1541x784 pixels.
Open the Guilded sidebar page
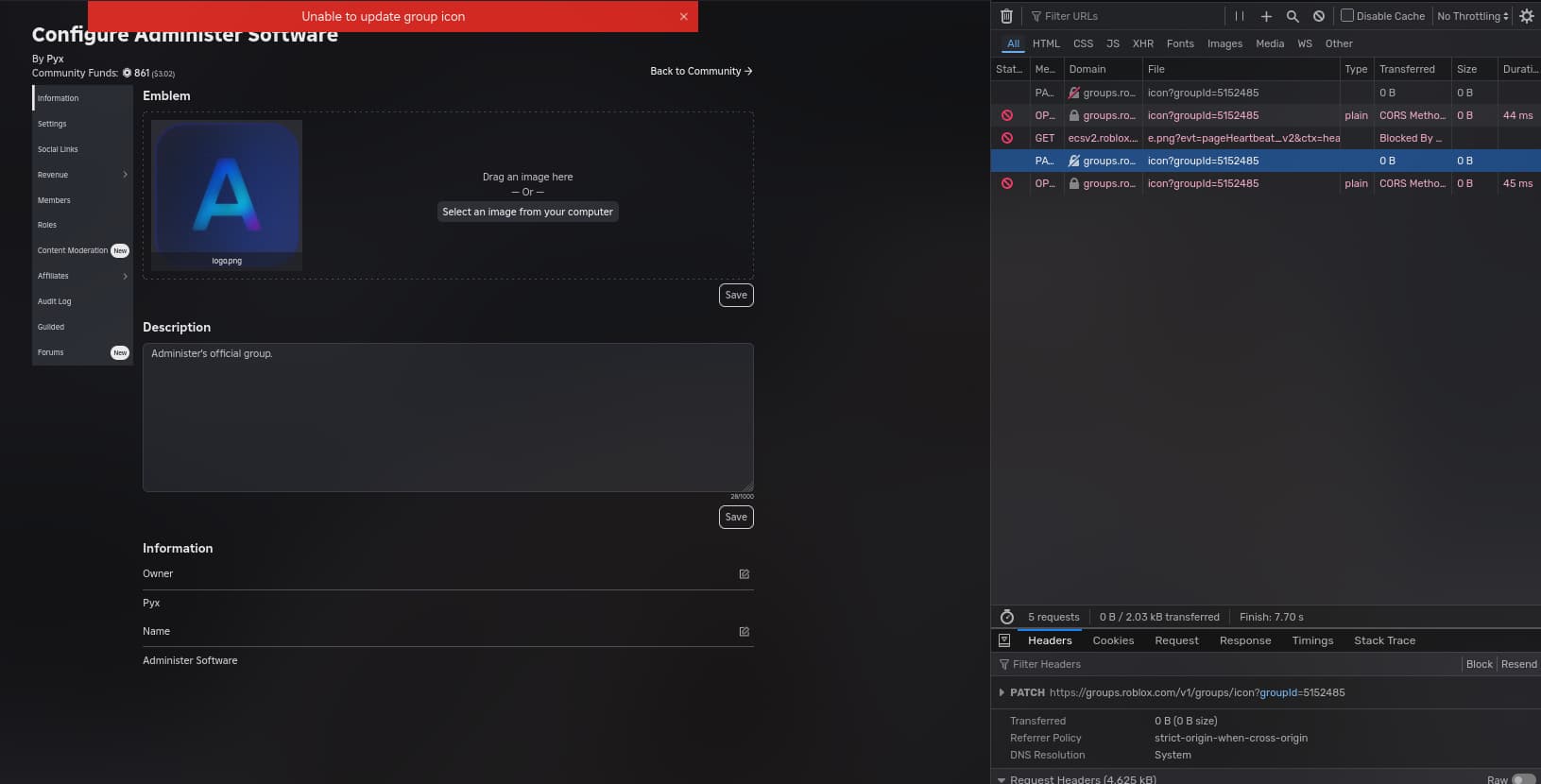(82, 327)
